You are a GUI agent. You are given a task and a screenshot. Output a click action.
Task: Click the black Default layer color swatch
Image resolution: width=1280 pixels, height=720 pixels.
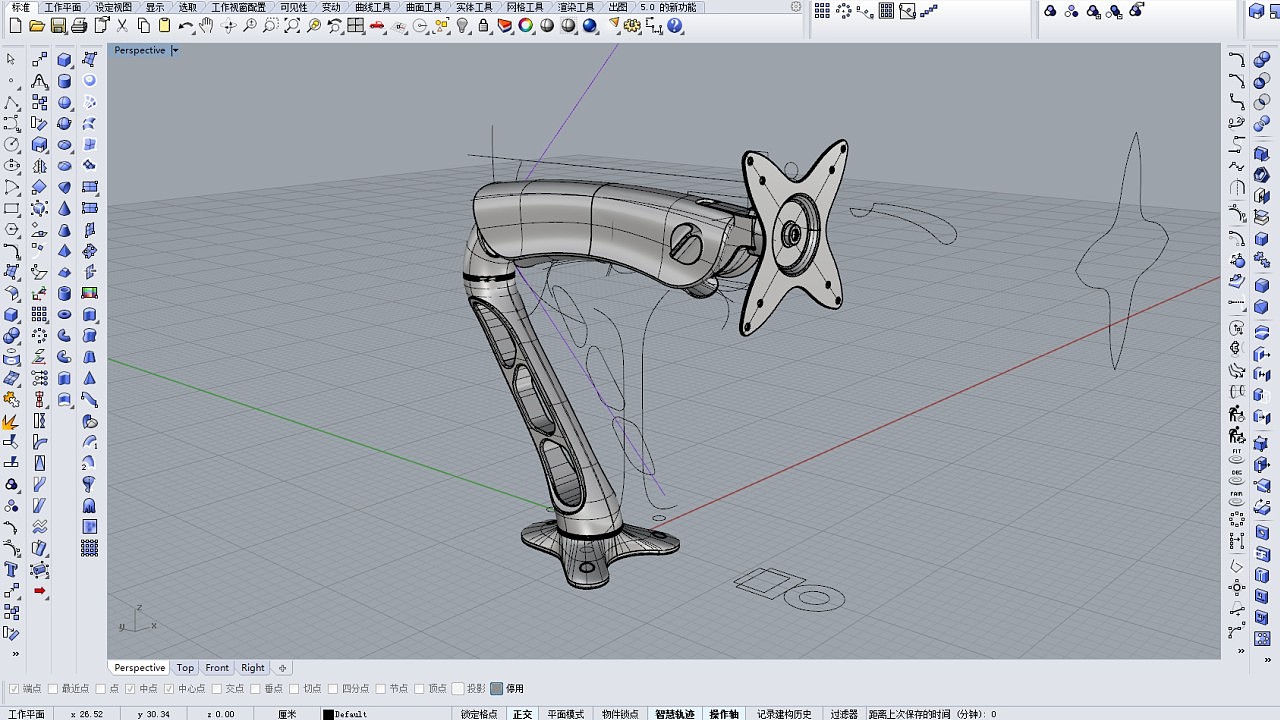click(328, 714)
